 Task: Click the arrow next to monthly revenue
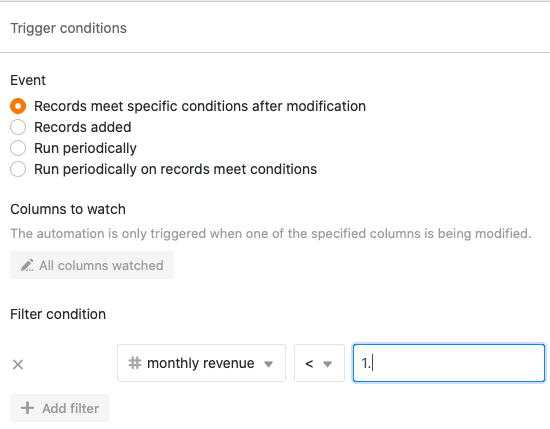coord(269,364)
